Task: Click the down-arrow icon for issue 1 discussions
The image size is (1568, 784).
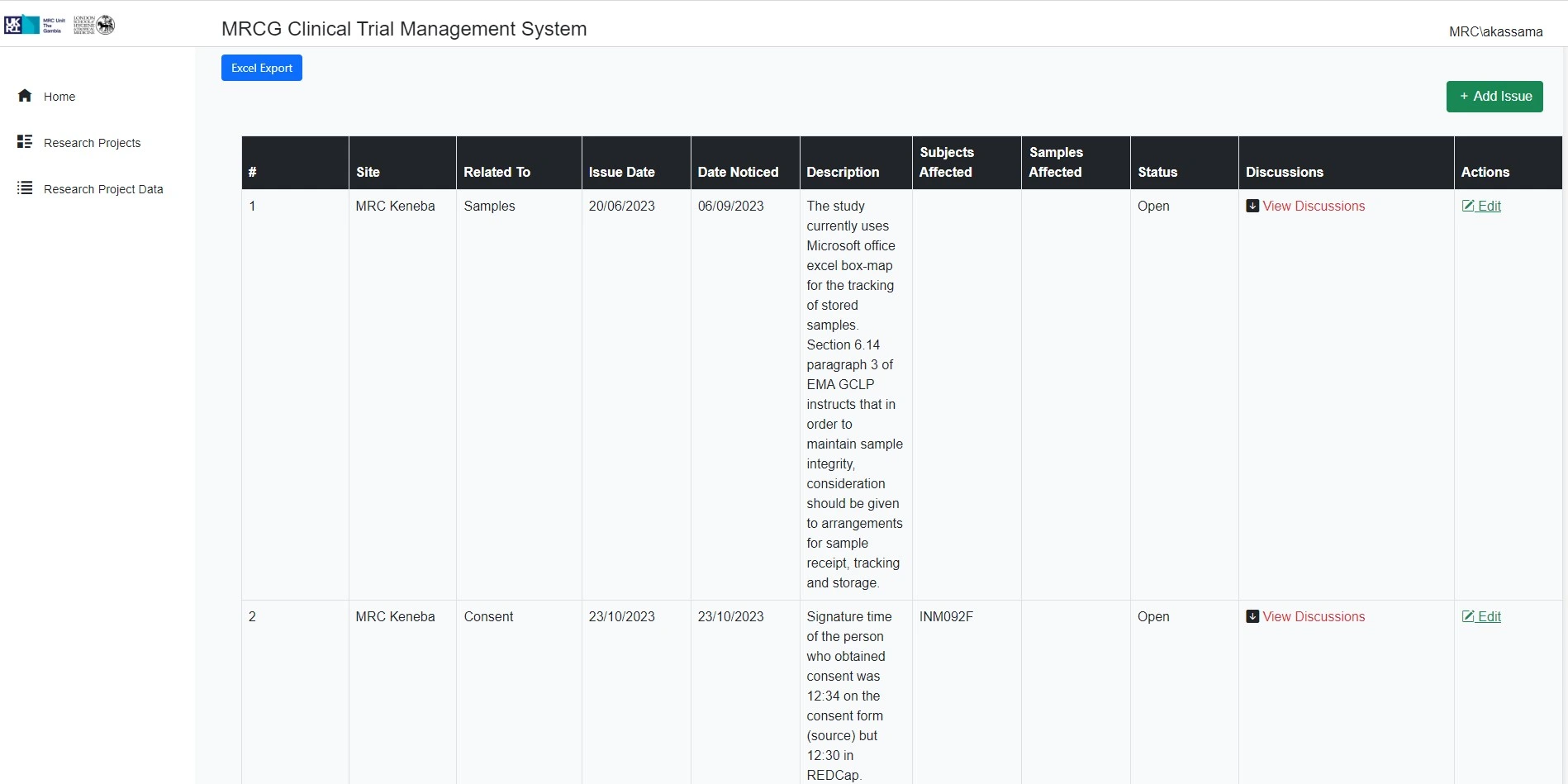Action: coord(1252,207)
